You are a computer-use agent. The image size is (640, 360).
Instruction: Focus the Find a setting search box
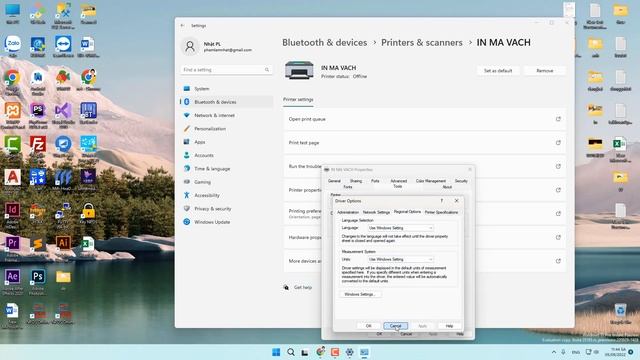[226, 70]
